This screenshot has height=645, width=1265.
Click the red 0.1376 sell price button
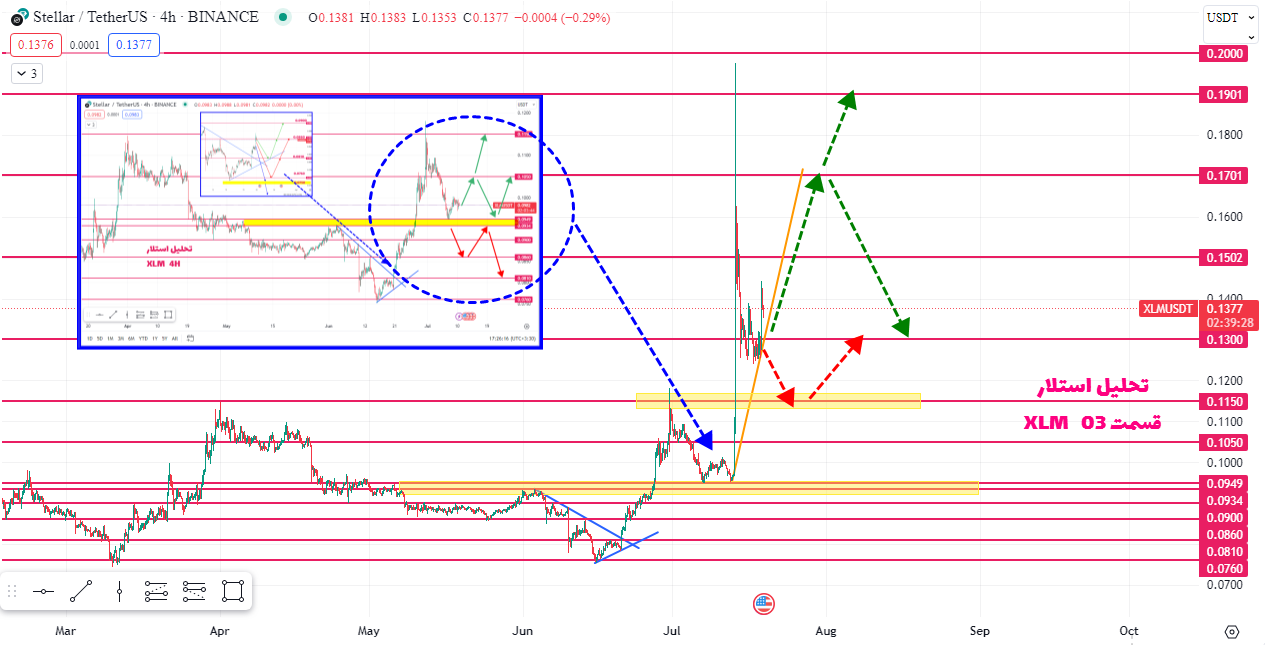(35, 44)
